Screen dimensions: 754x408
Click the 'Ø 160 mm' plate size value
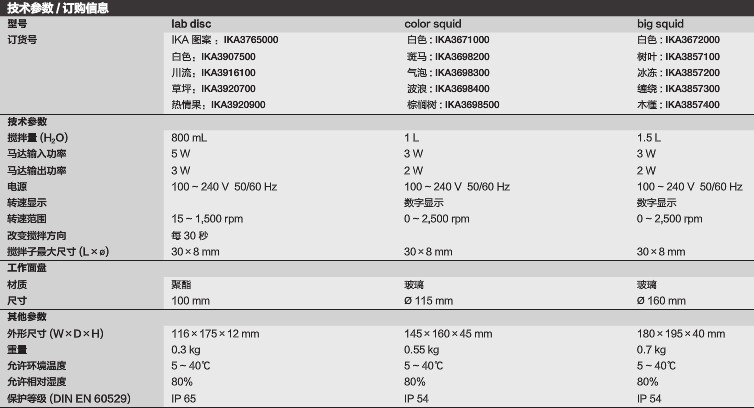pyautogui.click(x=661, y=301)
